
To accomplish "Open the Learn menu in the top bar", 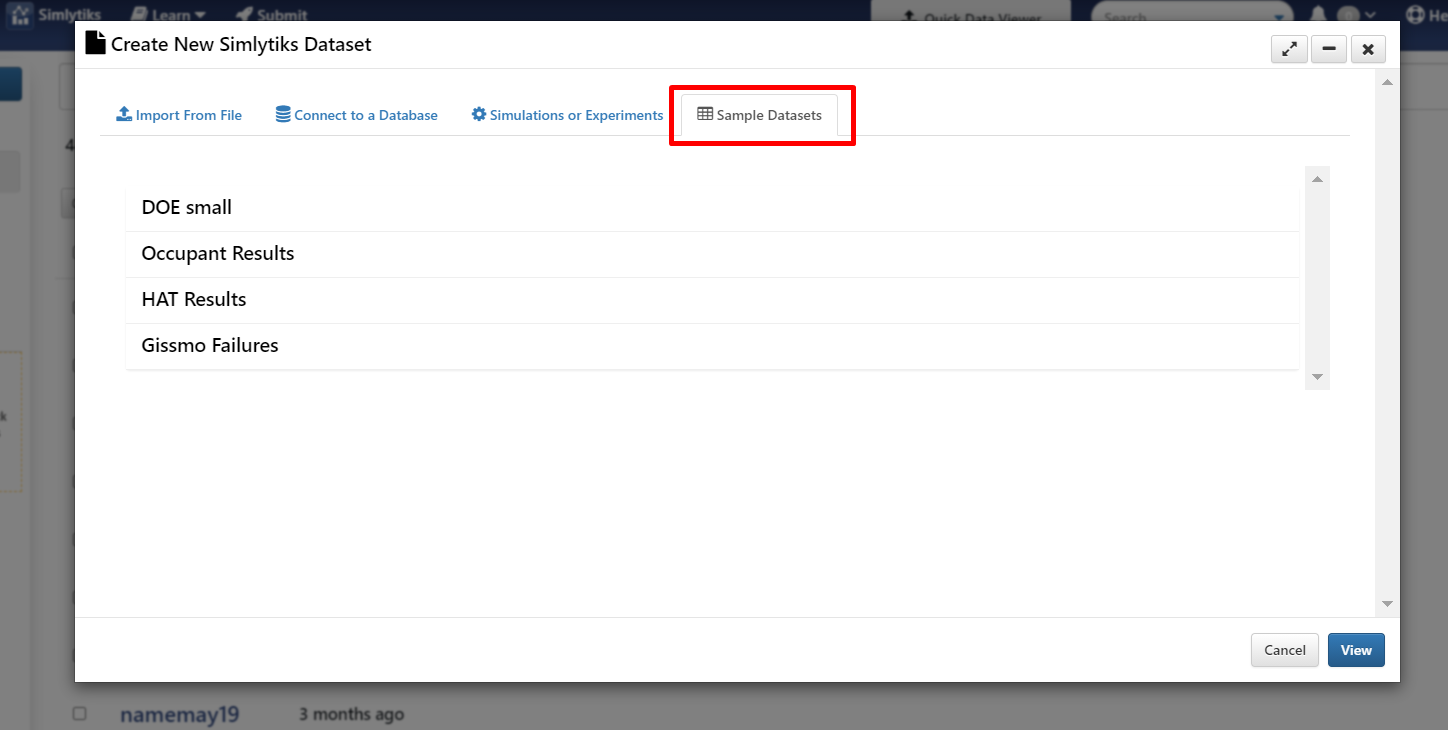I will [x=167, y=15].
